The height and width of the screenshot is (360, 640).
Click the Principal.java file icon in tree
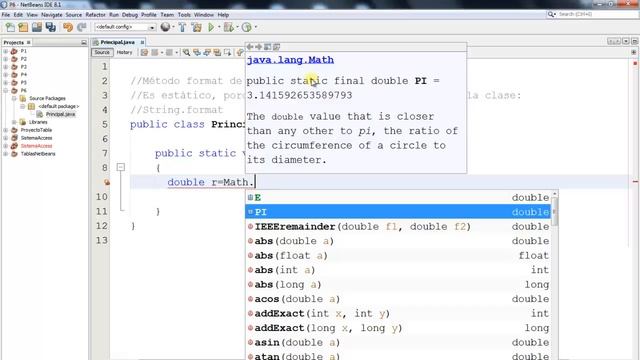[40, 114]
